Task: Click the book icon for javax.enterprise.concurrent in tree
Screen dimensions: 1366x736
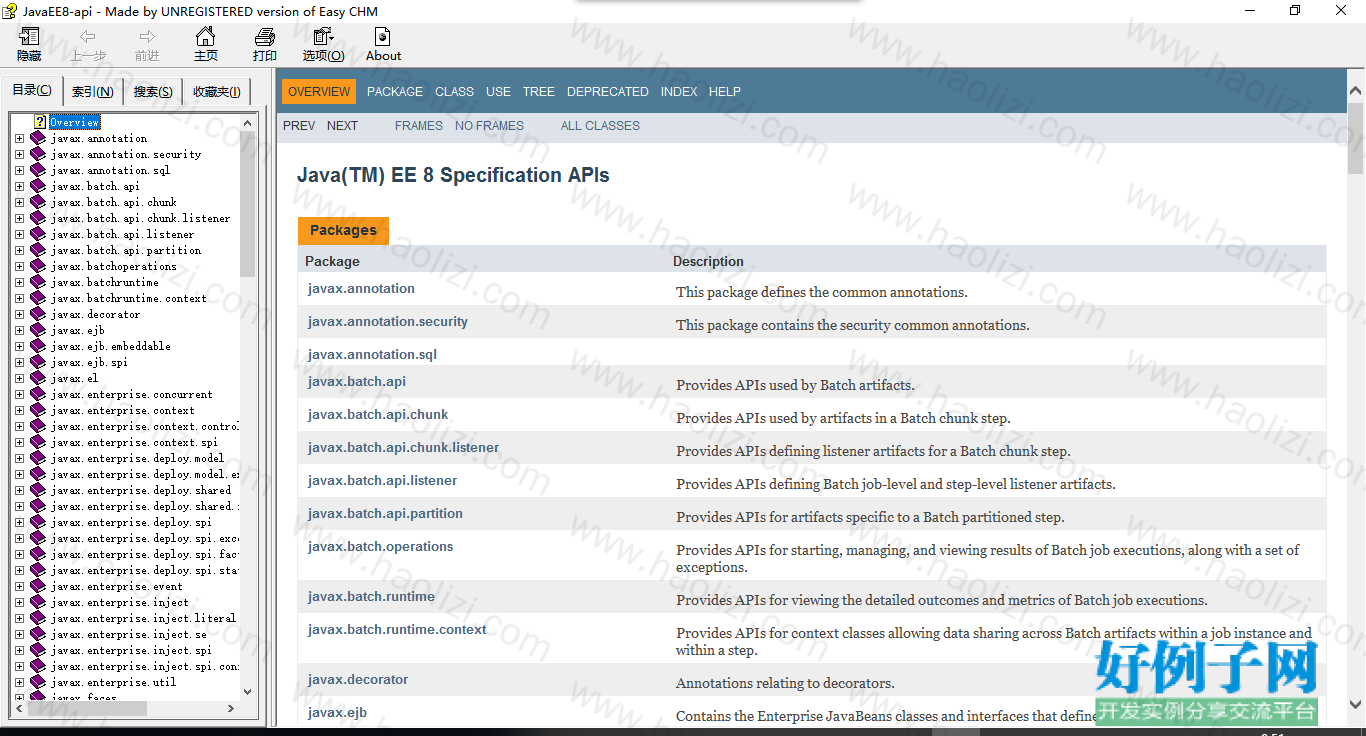Action: [x=38, y=394]
